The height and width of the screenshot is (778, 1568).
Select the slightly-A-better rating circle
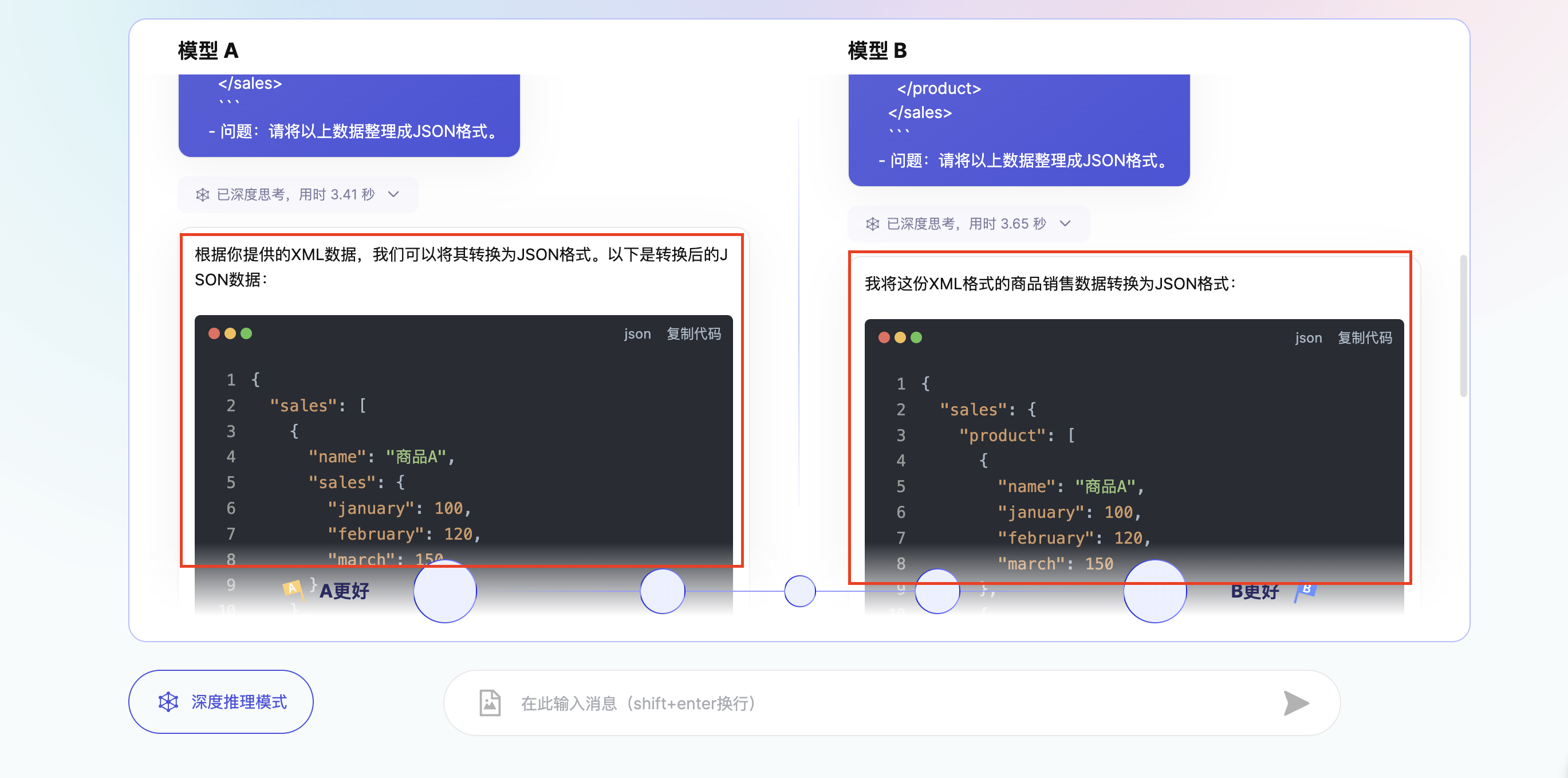(x=662, y=591)
